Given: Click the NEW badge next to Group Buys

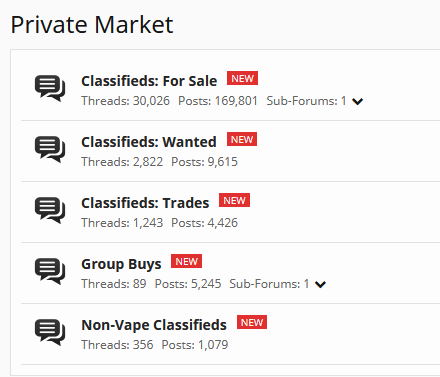Looking at the screenshot, I should [186, 261].
